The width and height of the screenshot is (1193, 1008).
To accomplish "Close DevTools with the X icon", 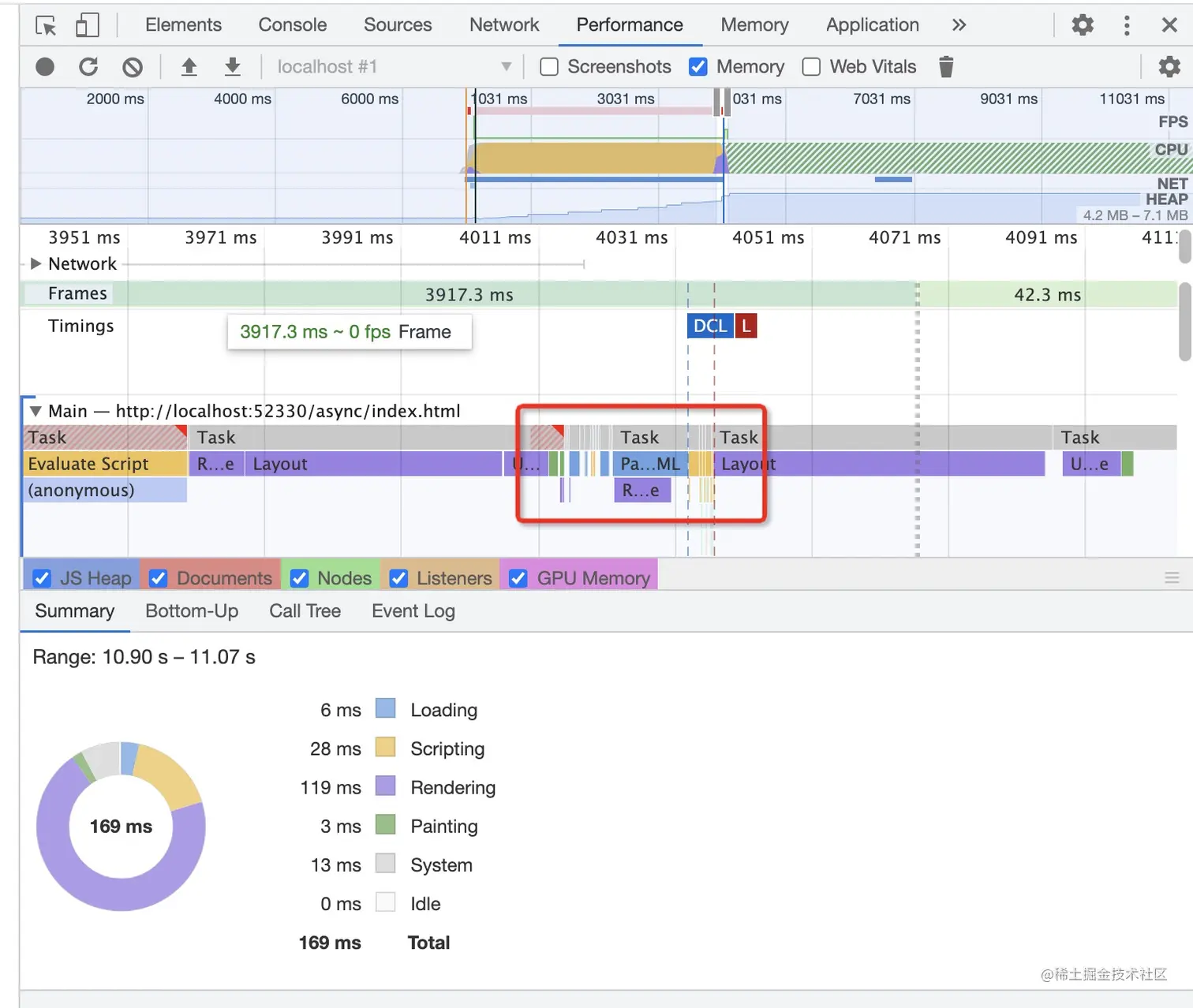I will pos(1169,25).
